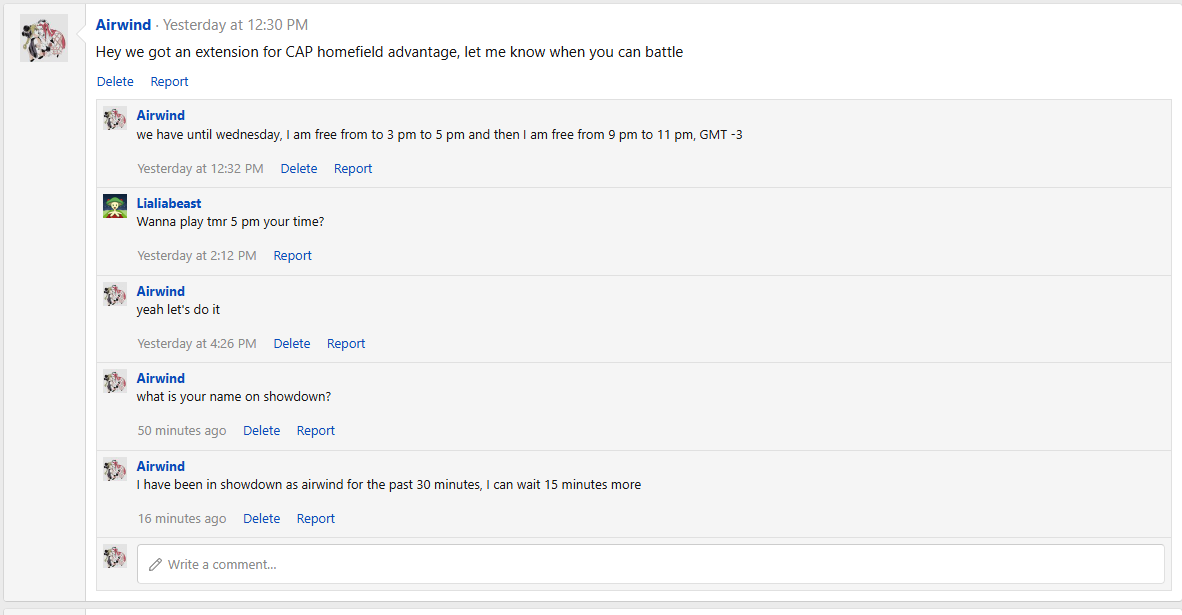Focus the 'Write a comment...' field

pos(650,564)
